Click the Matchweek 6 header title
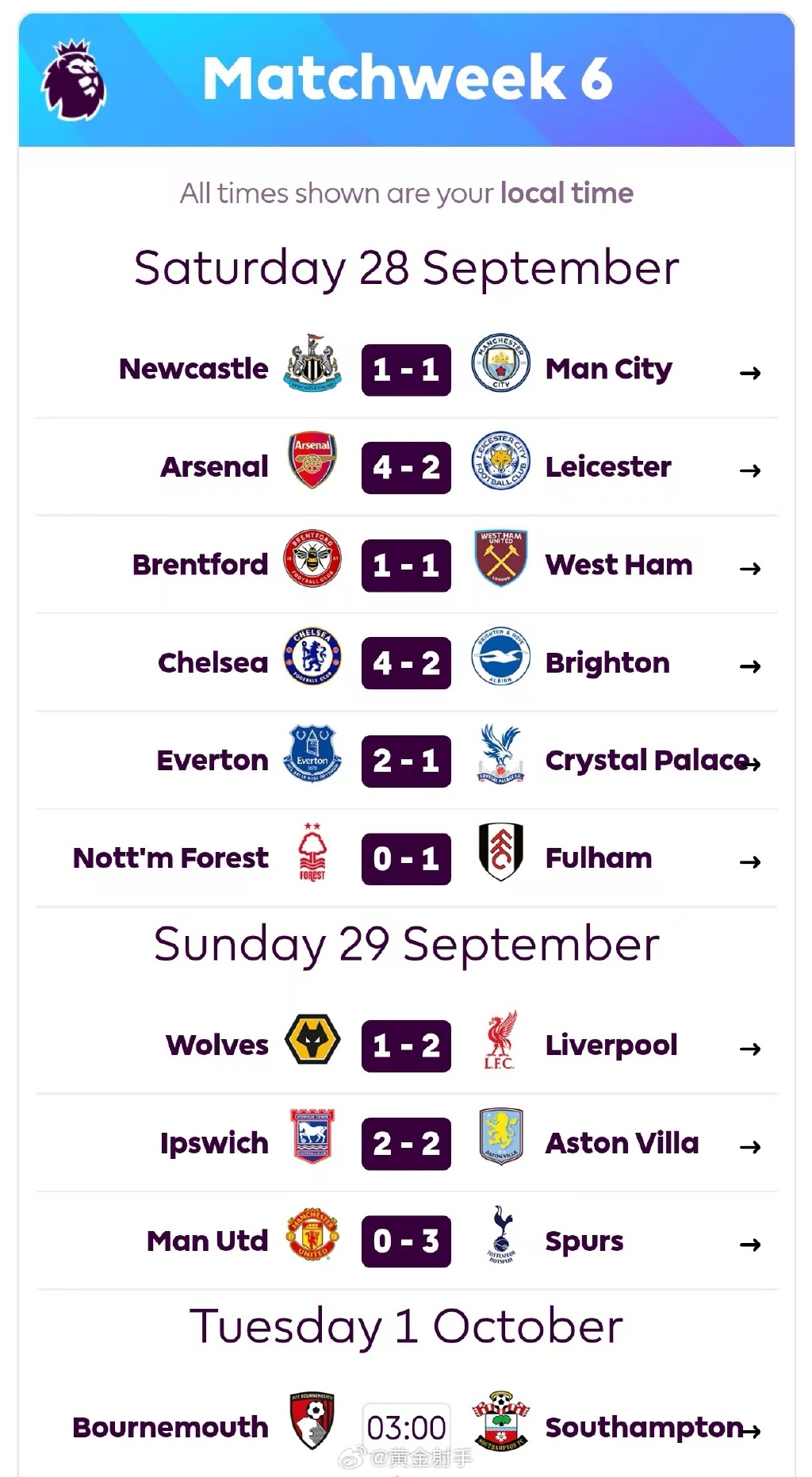The image size is (812, 1477). click(408, 78)
